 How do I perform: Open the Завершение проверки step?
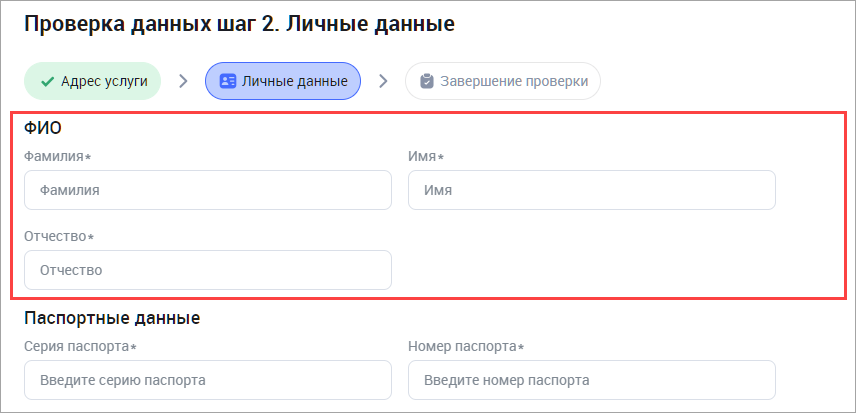[513, 81]
